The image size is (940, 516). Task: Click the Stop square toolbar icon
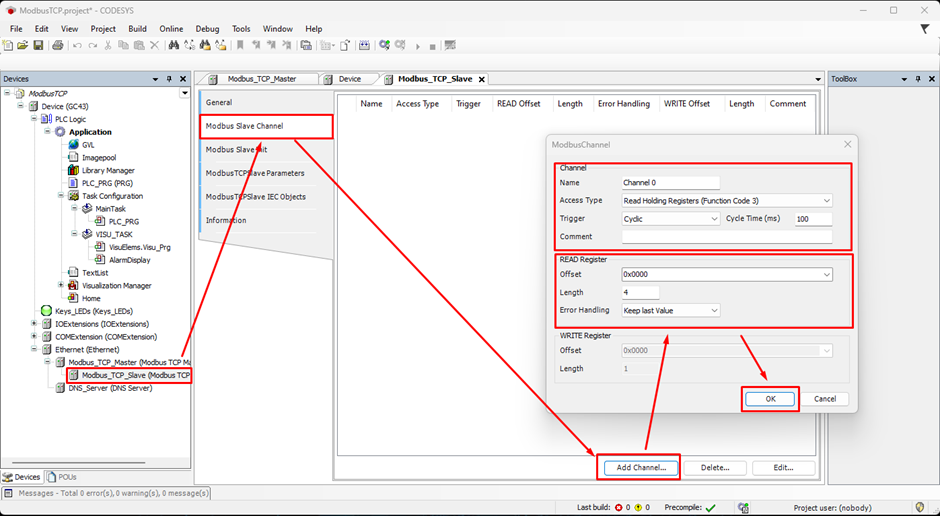[432, 46]
